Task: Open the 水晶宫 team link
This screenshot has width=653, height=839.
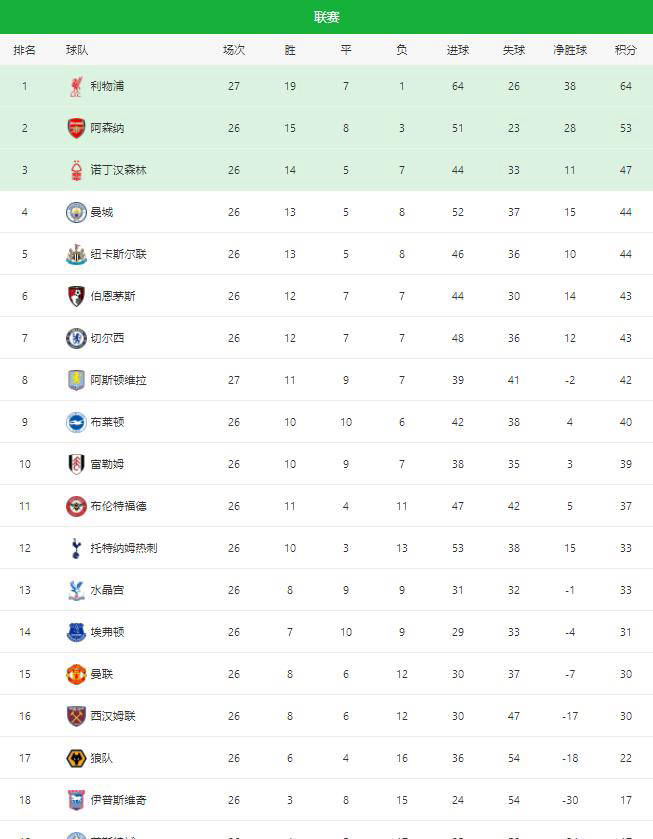Action: pos(107,590)
